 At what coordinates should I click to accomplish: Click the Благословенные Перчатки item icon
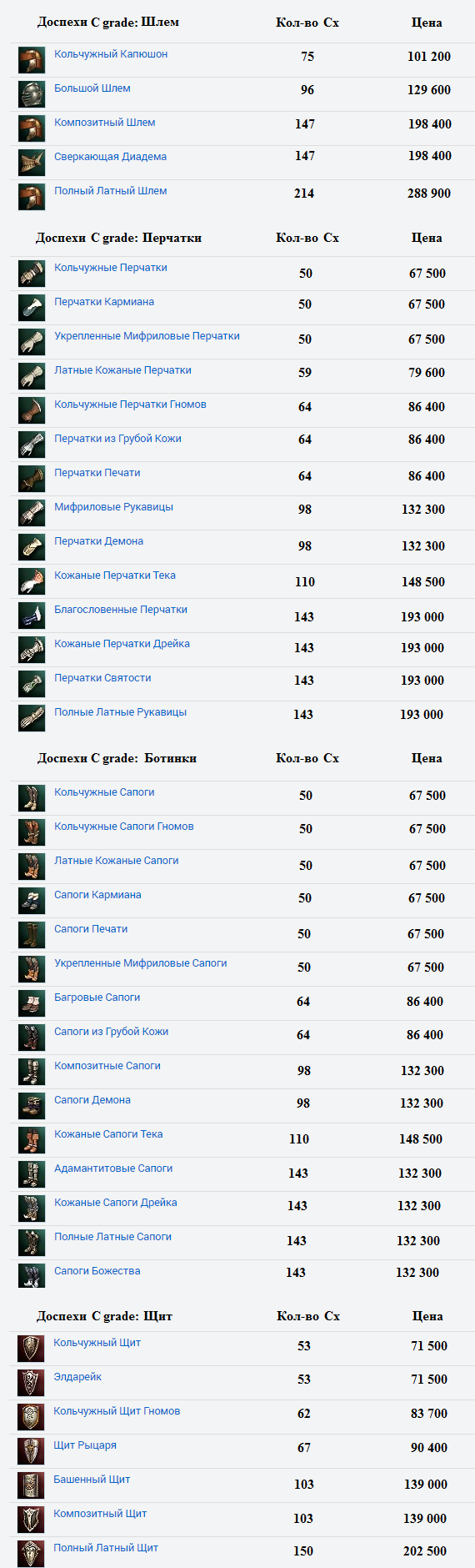click(32, 616)
